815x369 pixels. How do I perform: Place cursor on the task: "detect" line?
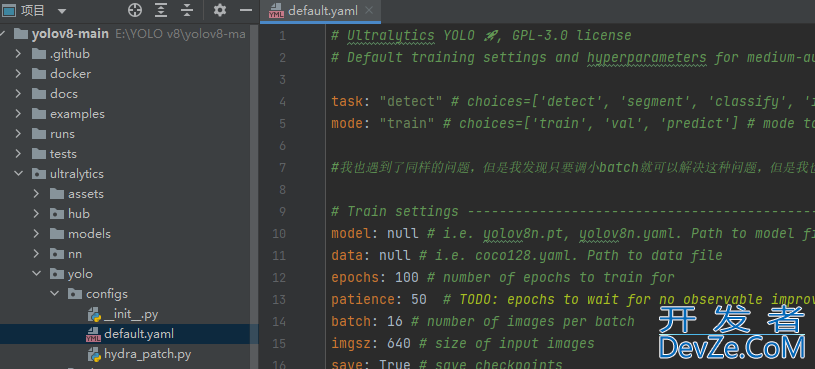pos(573,101)
